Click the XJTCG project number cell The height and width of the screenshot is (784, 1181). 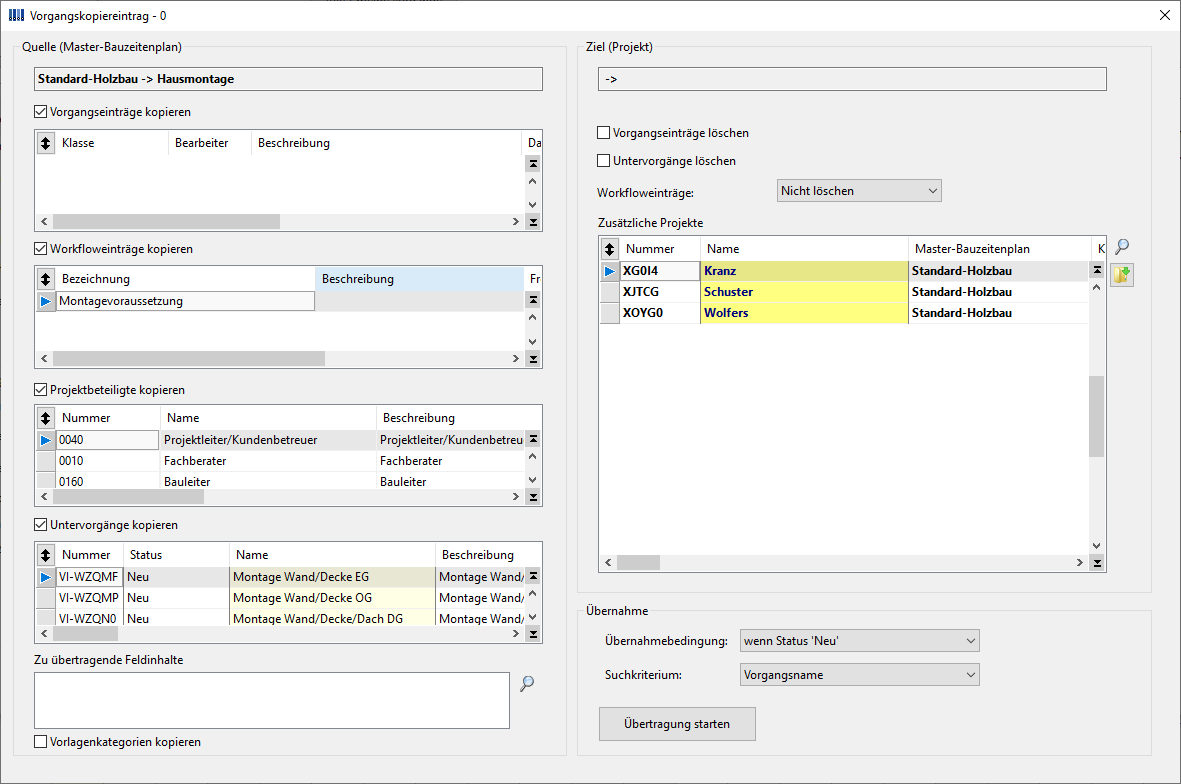660,292
